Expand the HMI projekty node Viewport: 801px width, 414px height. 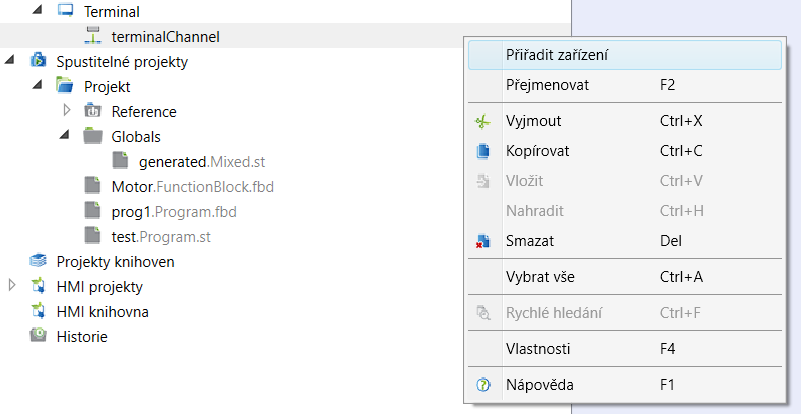coord(12,286)
